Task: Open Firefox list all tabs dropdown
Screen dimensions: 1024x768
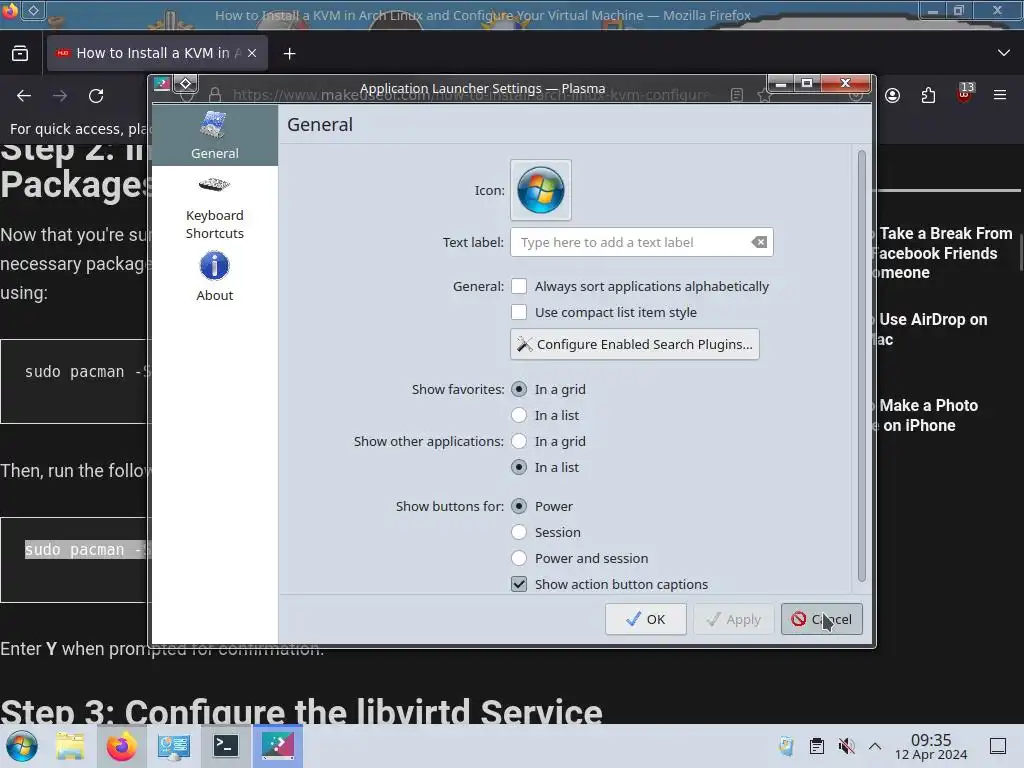Action: [1004, 53]
